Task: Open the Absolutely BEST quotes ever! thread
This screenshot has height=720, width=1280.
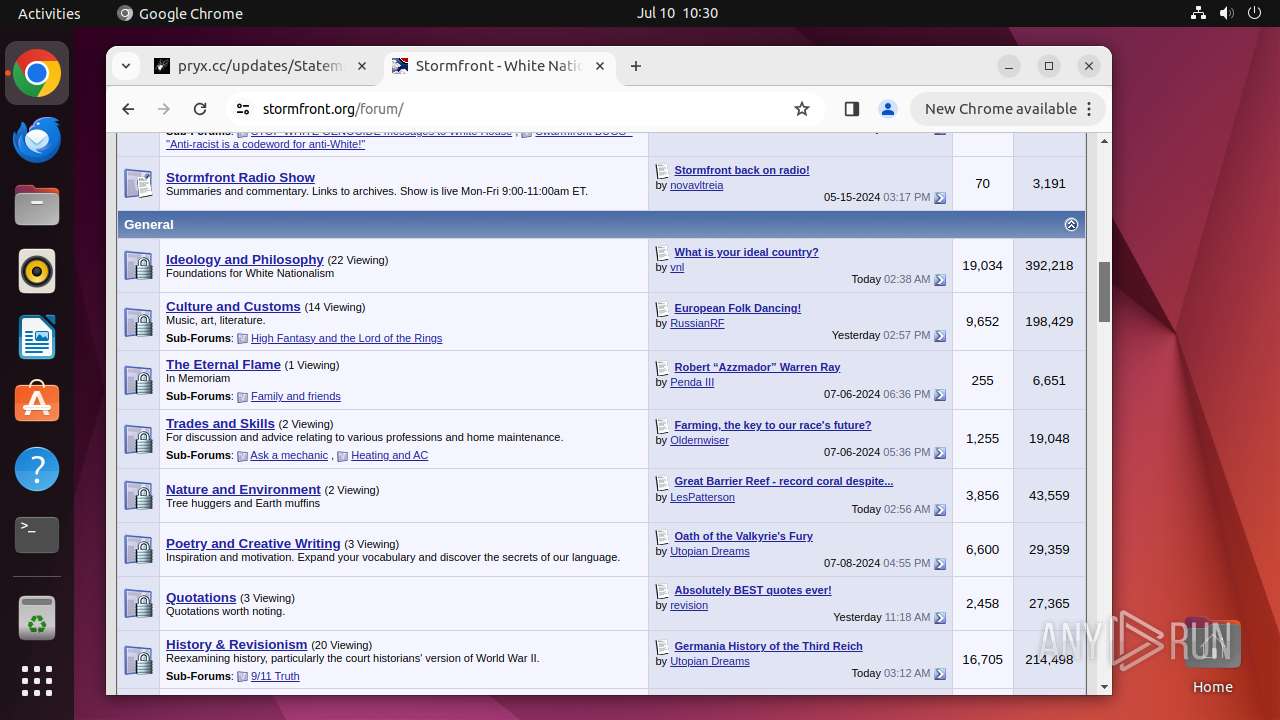Action: click(x=753, y=590)
